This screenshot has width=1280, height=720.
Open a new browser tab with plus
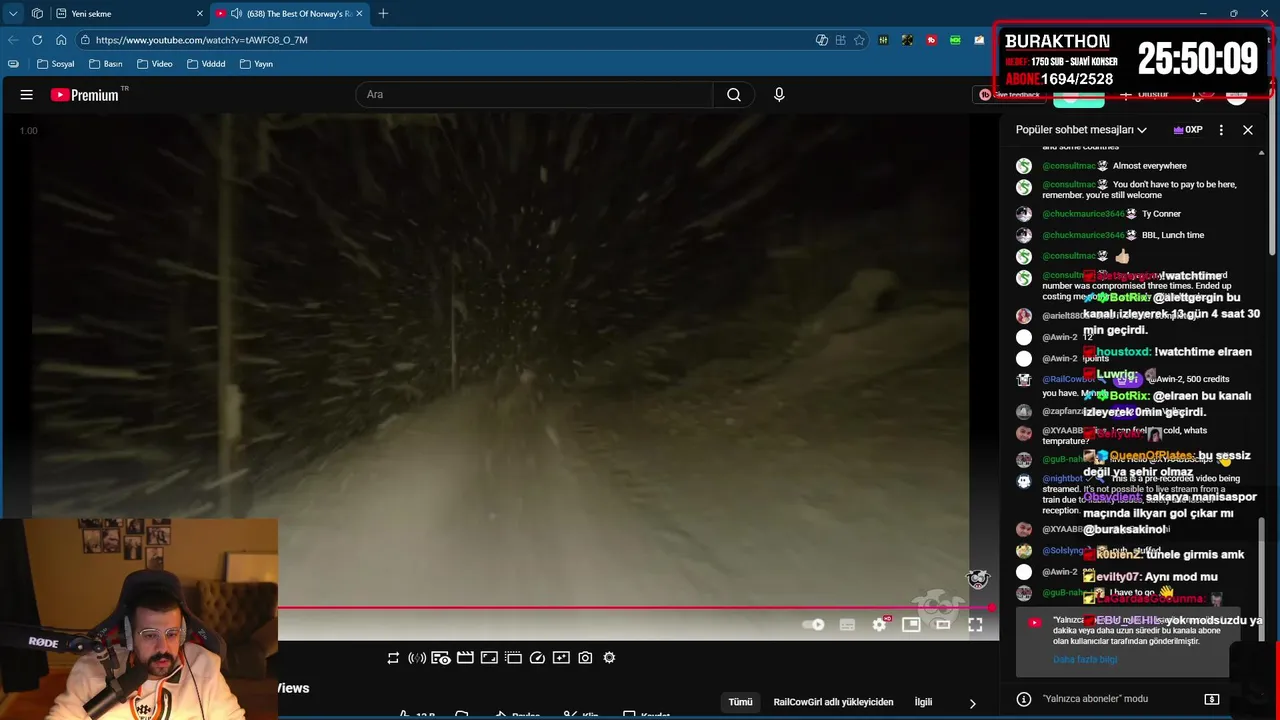coord(383,14)
